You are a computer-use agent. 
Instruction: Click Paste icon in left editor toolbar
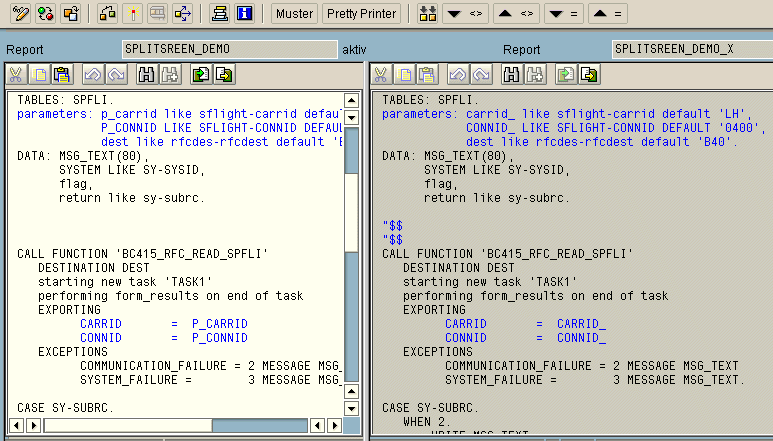[62, 74]
